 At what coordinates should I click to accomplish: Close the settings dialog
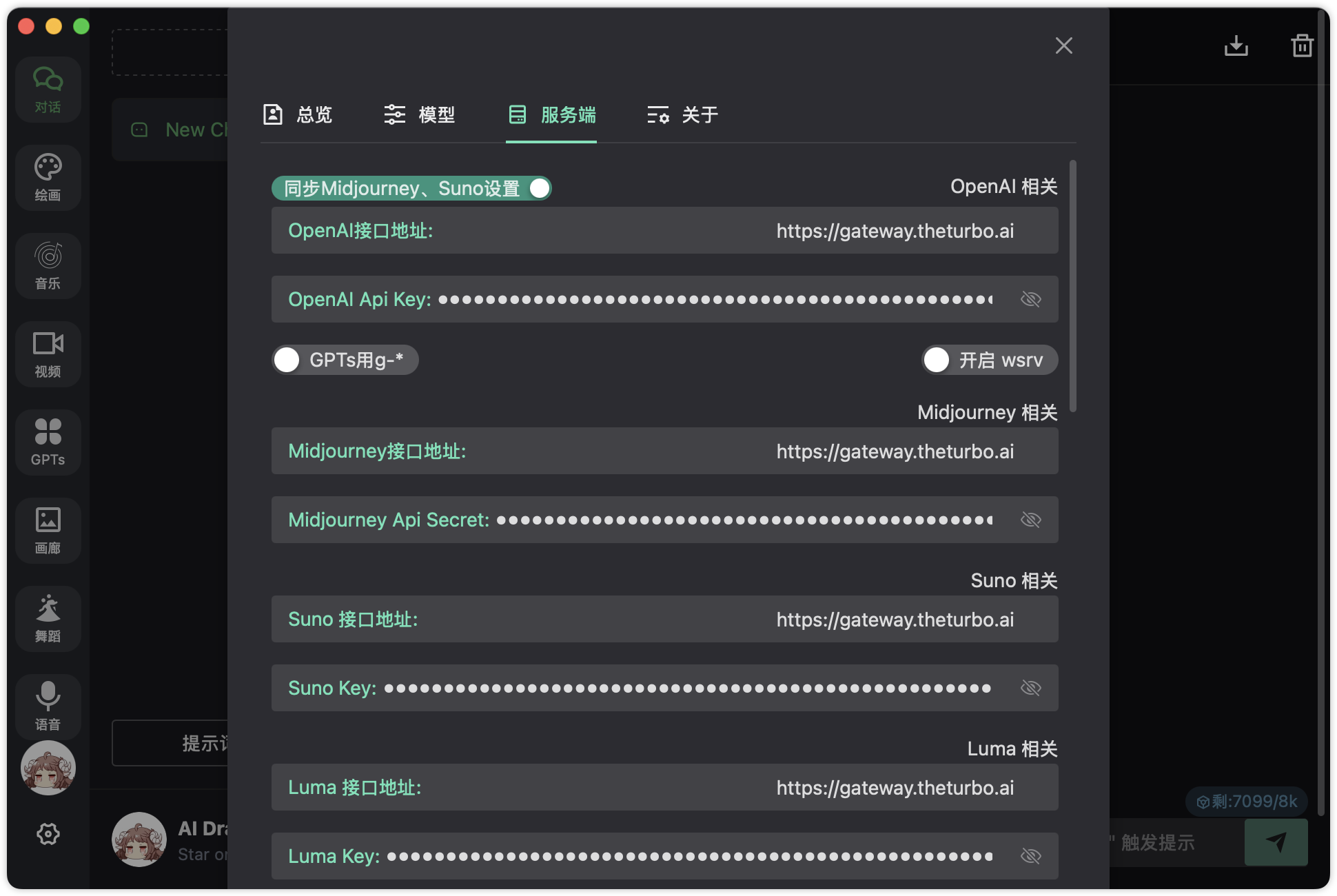[1063, 45]
